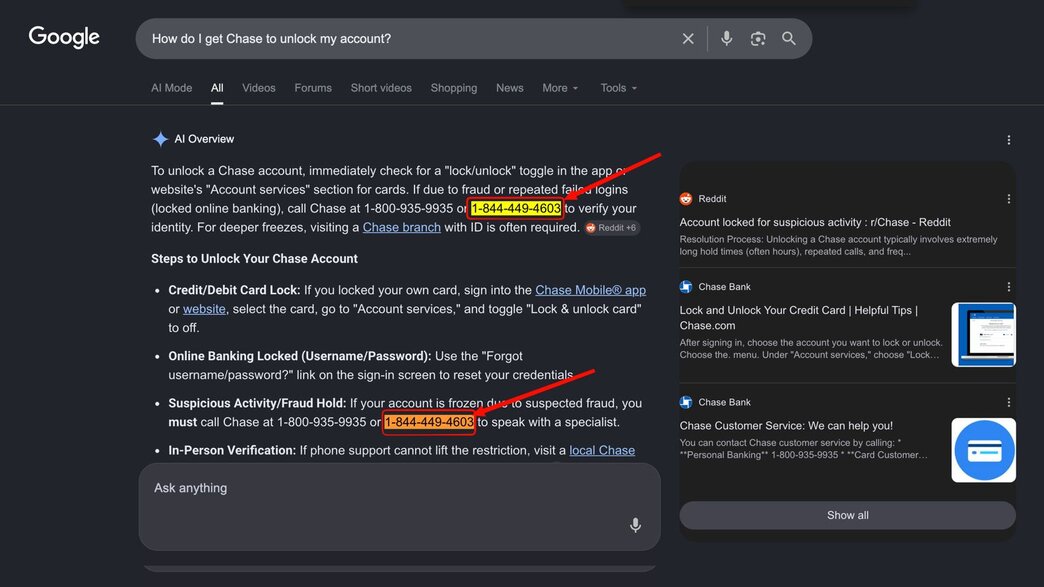Click the Google logo
Image resolution: width=1044 pixels, height=587 pixels.
click(x=64, y=37)
